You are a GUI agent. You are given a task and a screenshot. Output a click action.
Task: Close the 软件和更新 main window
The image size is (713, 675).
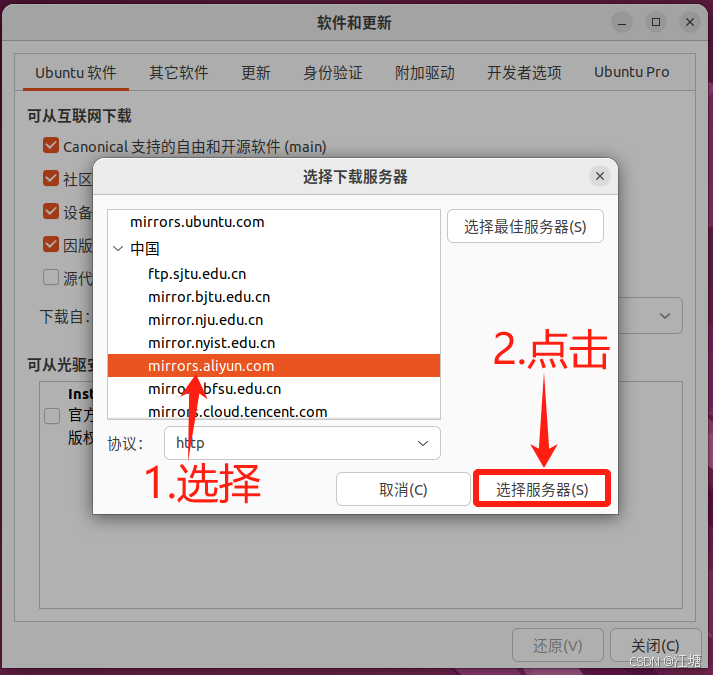[690, 22]
